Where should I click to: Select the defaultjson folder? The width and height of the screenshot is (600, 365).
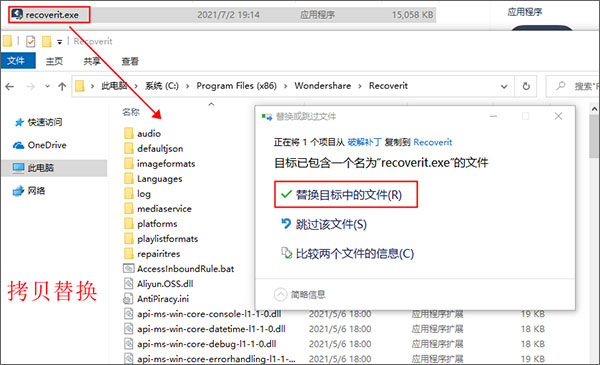154,148
